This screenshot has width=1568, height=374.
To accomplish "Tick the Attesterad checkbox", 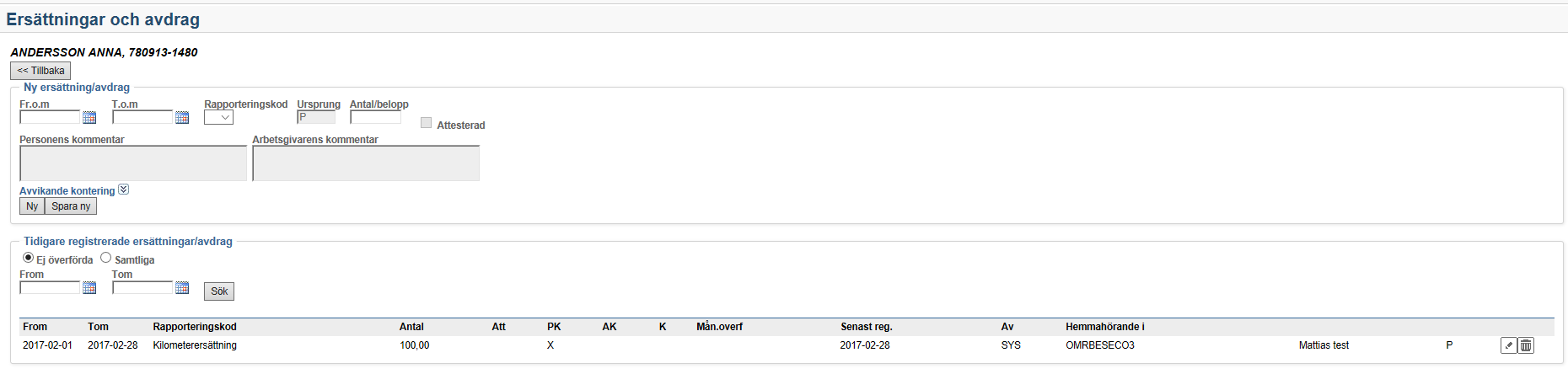I will [427, 123].
